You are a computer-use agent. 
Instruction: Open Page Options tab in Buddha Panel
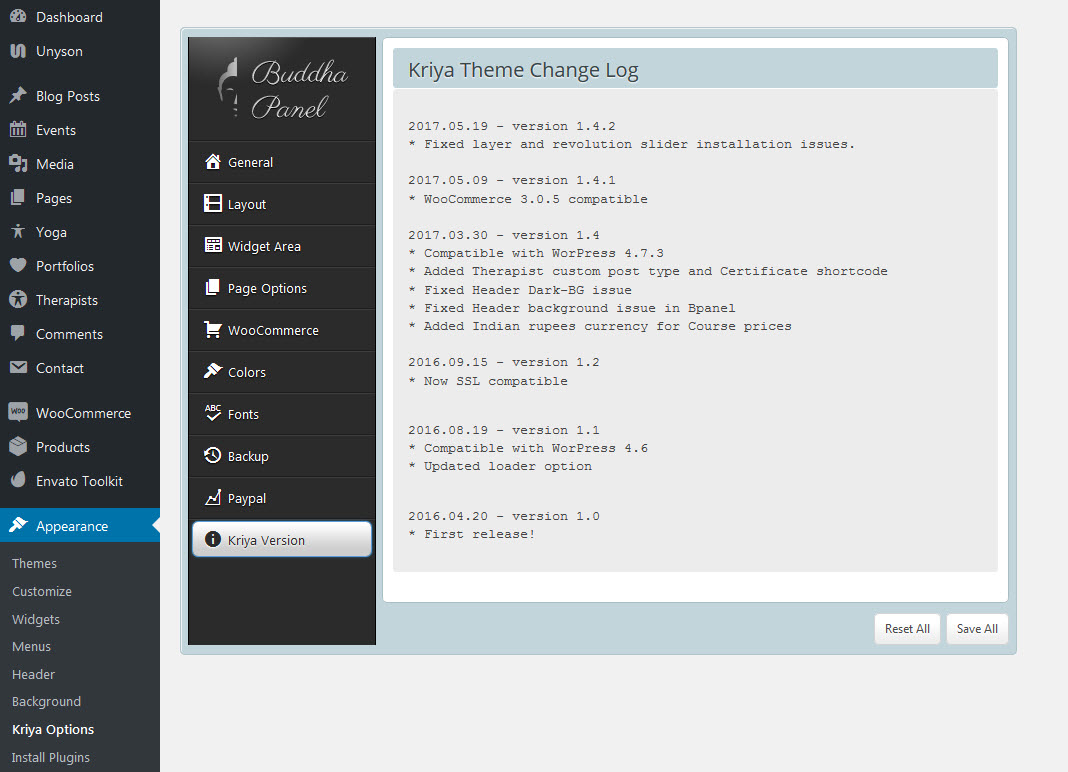click(x=267, y=288)
